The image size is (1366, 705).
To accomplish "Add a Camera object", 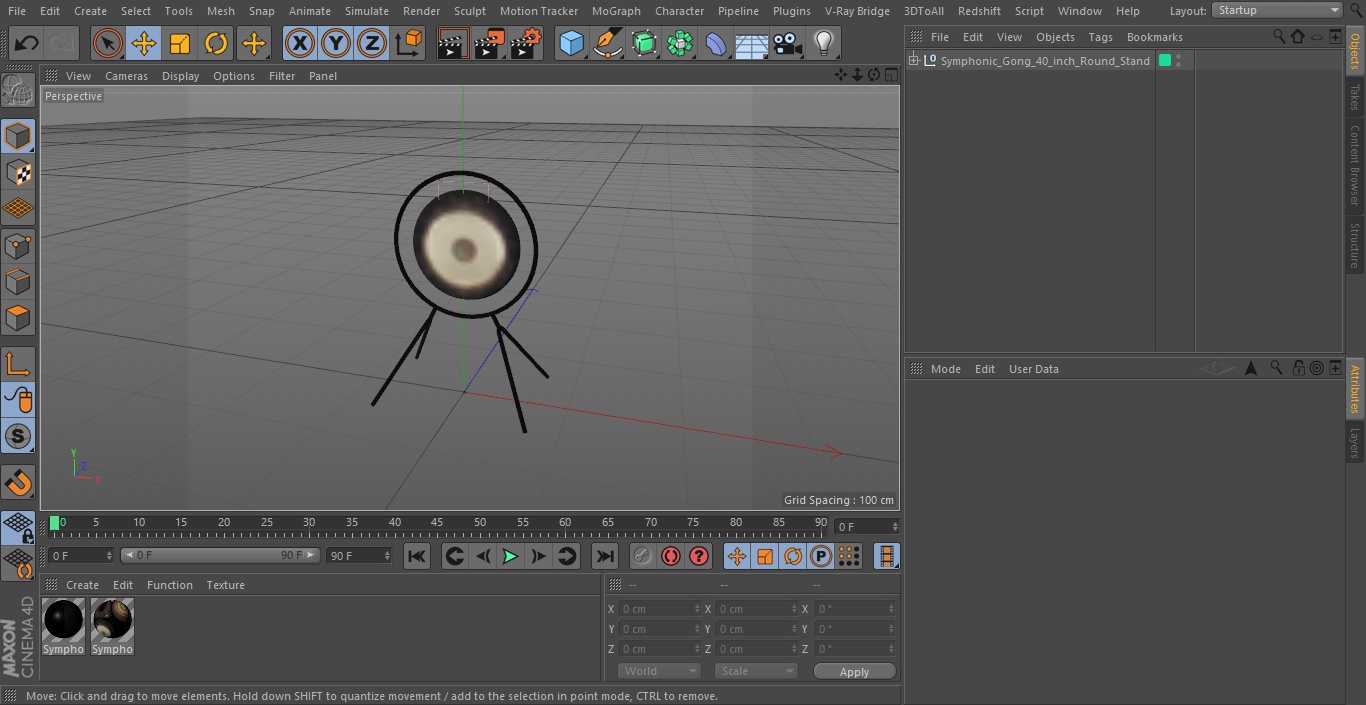I will coord(788,43).
